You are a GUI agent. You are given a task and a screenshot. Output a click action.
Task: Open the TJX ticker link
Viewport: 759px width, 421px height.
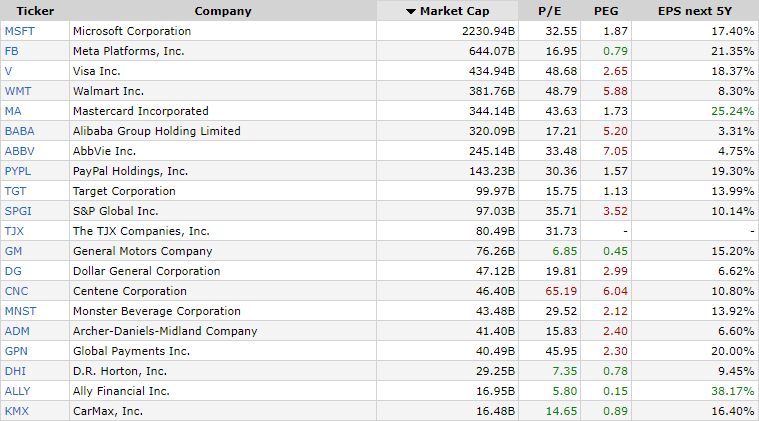coord(14,231)
